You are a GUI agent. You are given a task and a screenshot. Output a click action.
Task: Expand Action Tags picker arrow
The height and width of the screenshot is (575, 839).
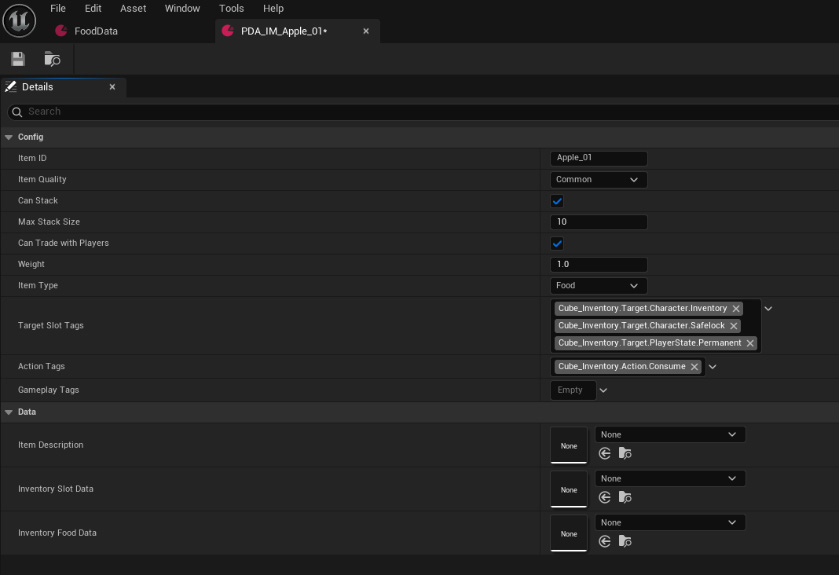(712, 367)
